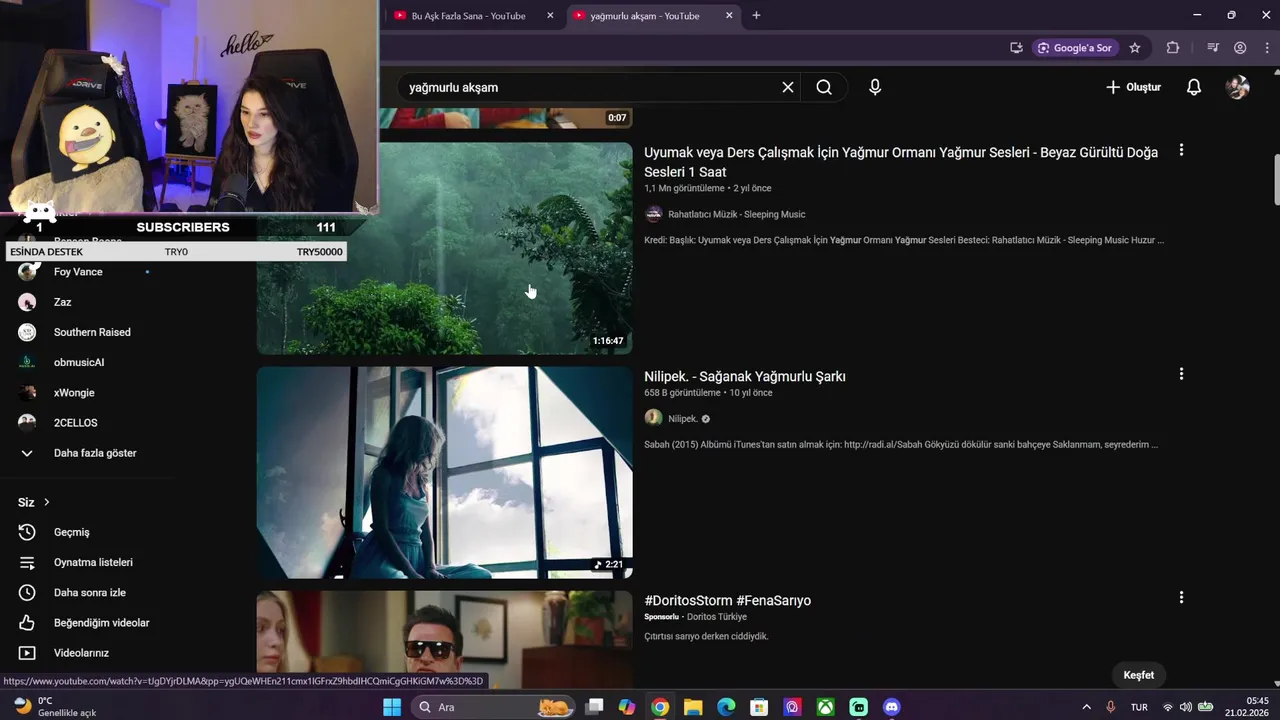
Task: Open options for the DoritosStorm ad
Action: [1181, 597]
